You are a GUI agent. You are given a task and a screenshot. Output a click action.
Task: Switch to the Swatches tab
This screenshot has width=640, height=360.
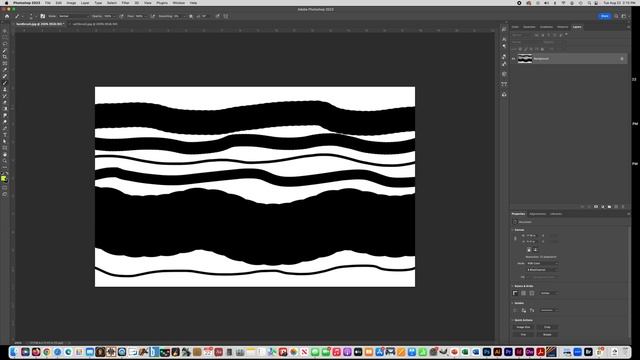coord(529,27)
